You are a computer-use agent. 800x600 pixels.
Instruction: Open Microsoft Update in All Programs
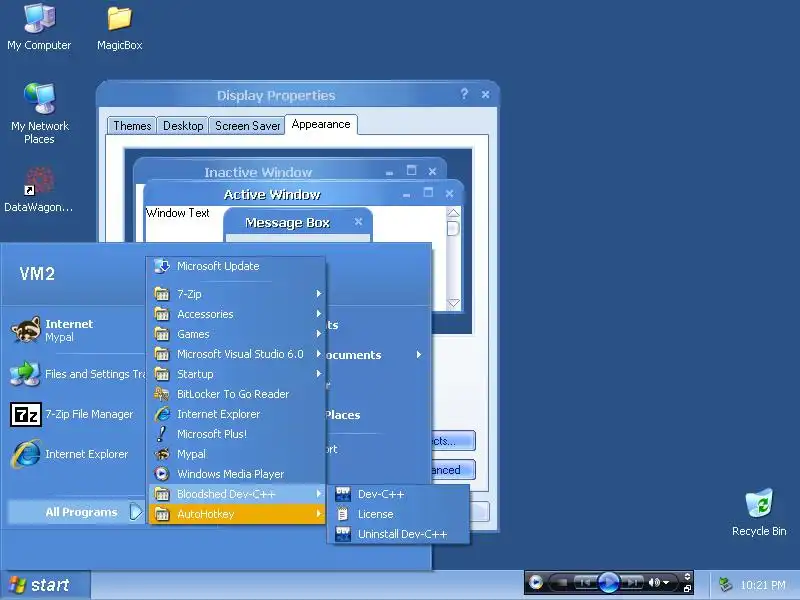point(237,266)
